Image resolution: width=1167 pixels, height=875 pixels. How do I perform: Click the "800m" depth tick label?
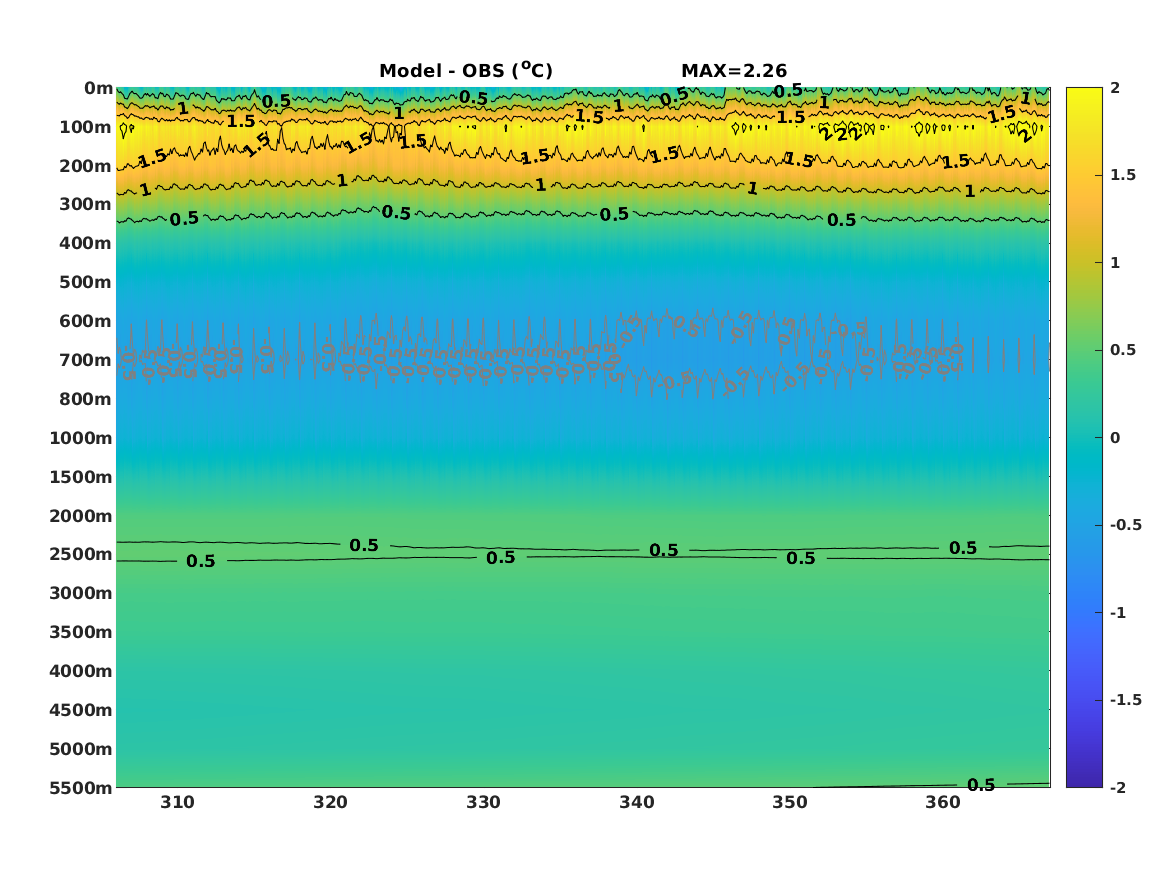point(86,399)
